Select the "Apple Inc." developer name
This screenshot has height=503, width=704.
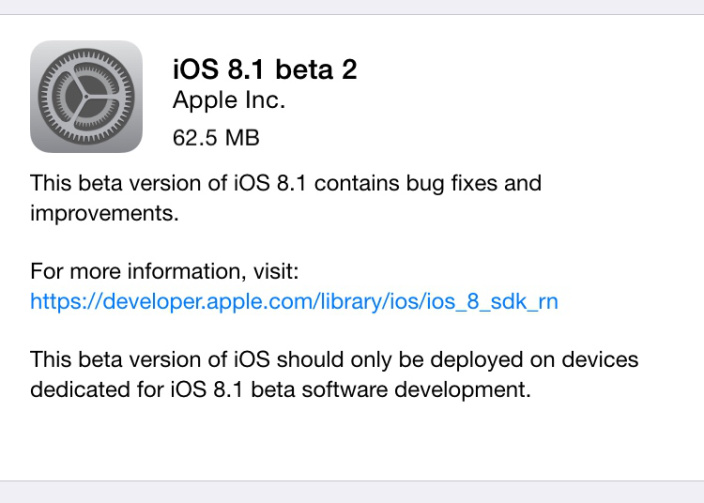point(229,100)
